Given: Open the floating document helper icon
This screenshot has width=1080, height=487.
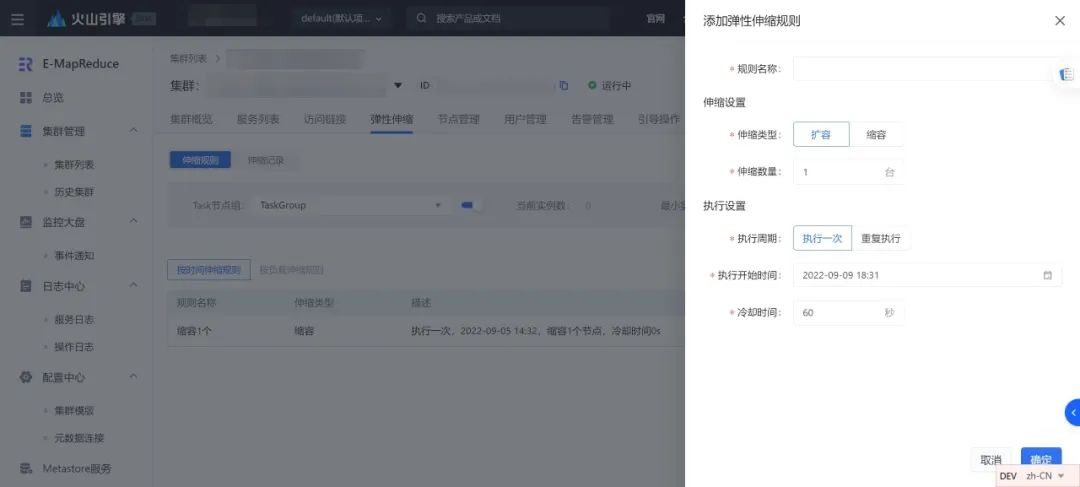Looking at the screenshot, I should click(1067, 74).
